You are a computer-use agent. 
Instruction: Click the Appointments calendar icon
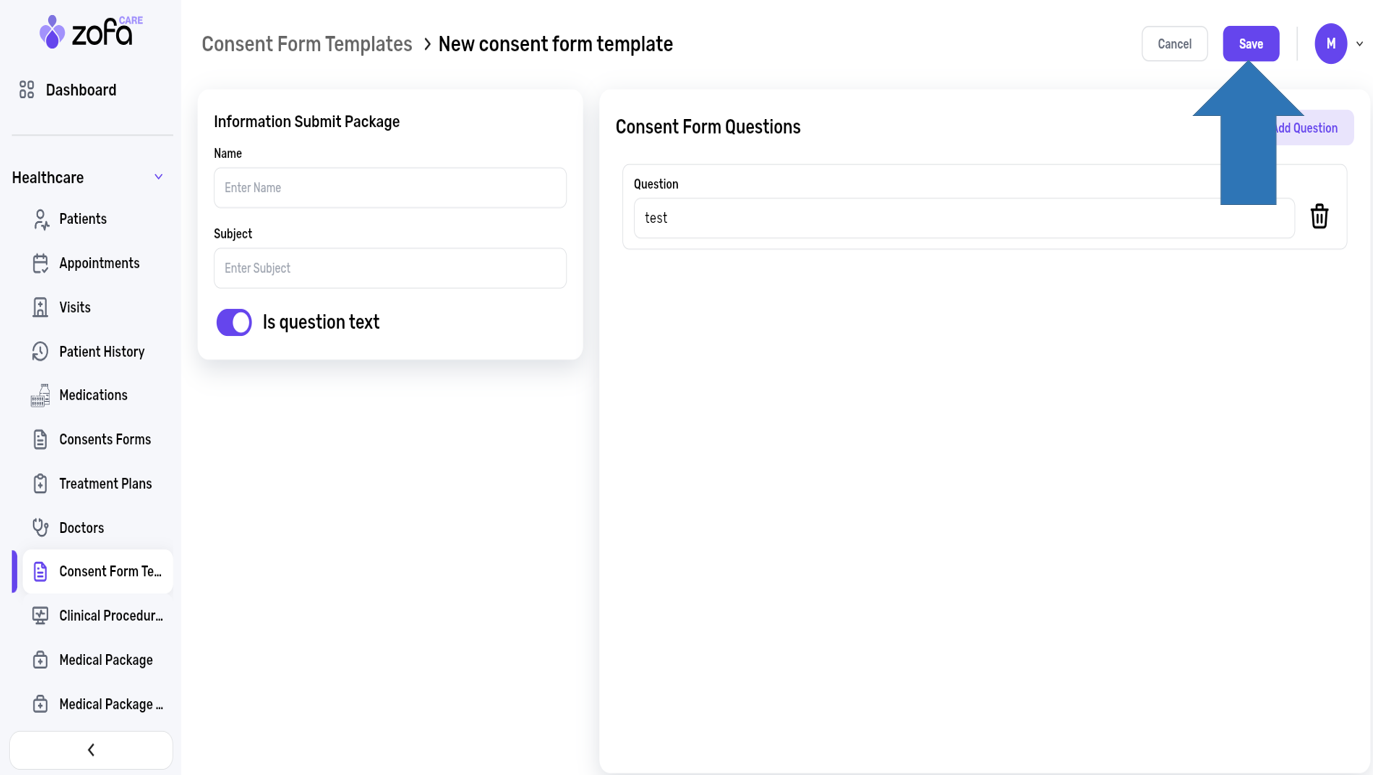pyautogui.click(x=40, y=263)
